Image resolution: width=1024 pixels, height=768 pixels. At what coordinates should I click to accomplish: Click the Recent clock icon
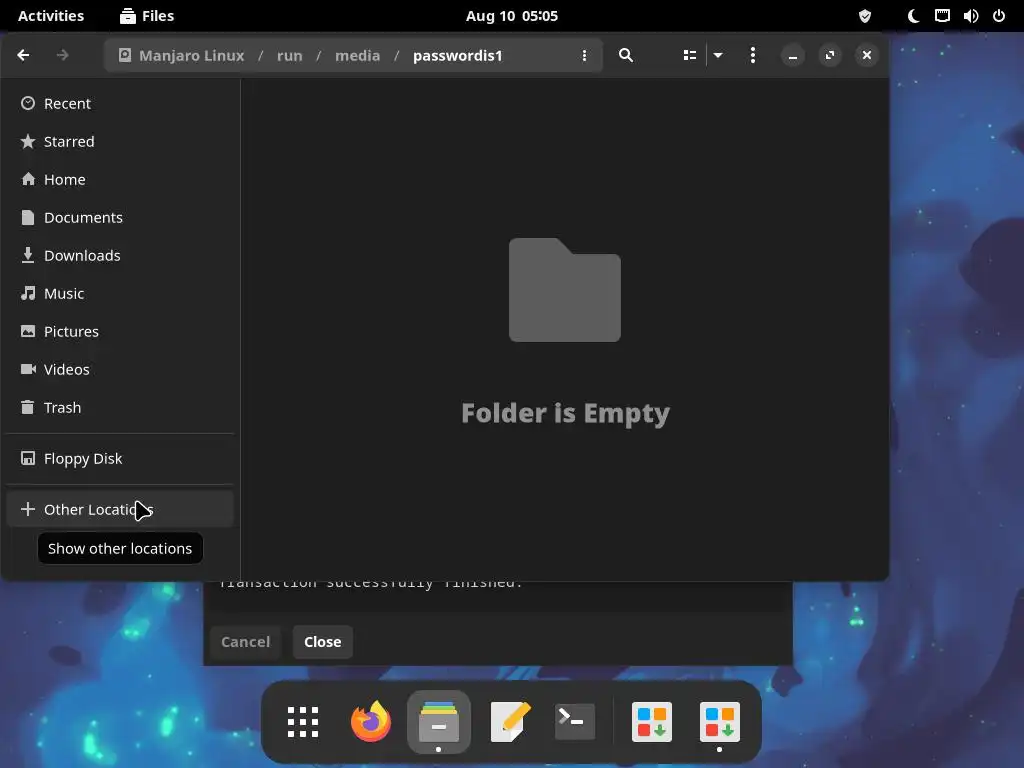click(x=27, y=103)
